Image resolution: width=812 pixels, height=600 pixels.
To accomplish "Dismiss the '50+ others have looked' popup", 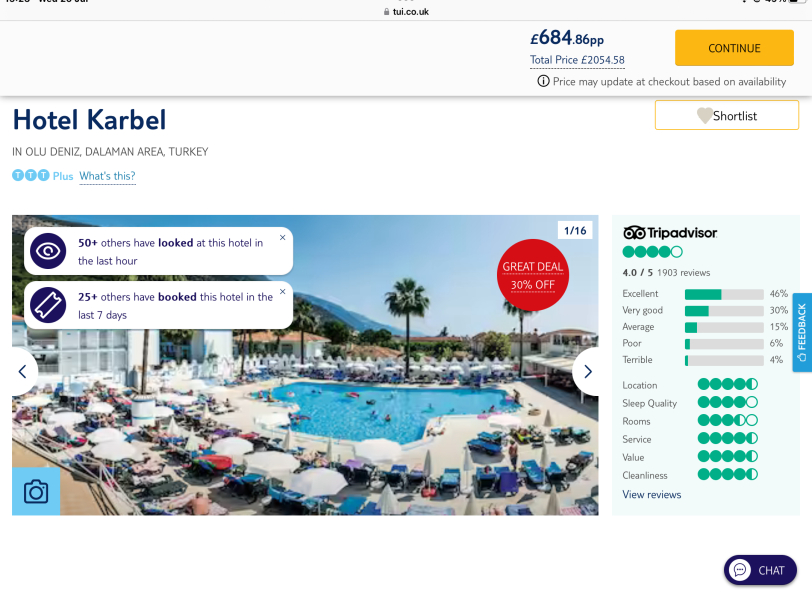I will coord(282,238).
